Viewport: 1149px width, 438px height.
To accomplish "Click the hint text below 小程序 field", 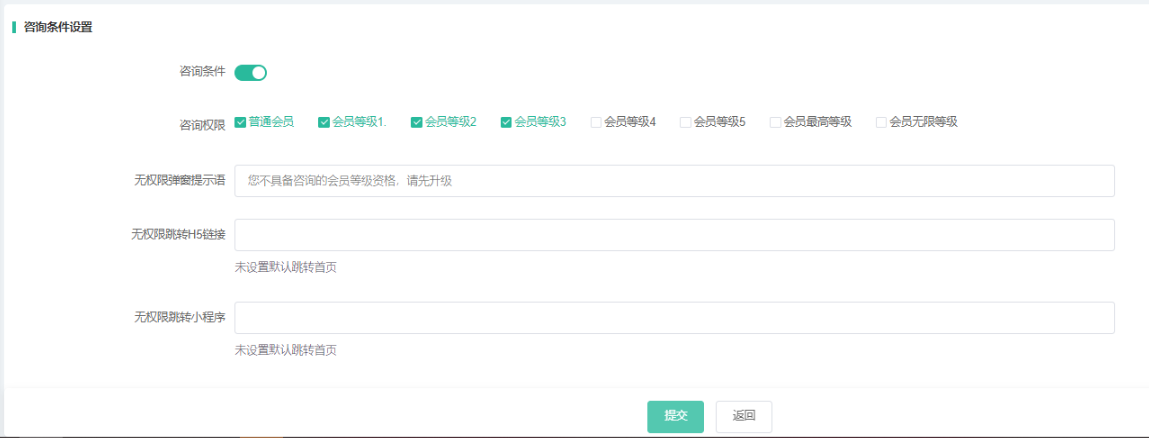I will [x=285, y=350].
